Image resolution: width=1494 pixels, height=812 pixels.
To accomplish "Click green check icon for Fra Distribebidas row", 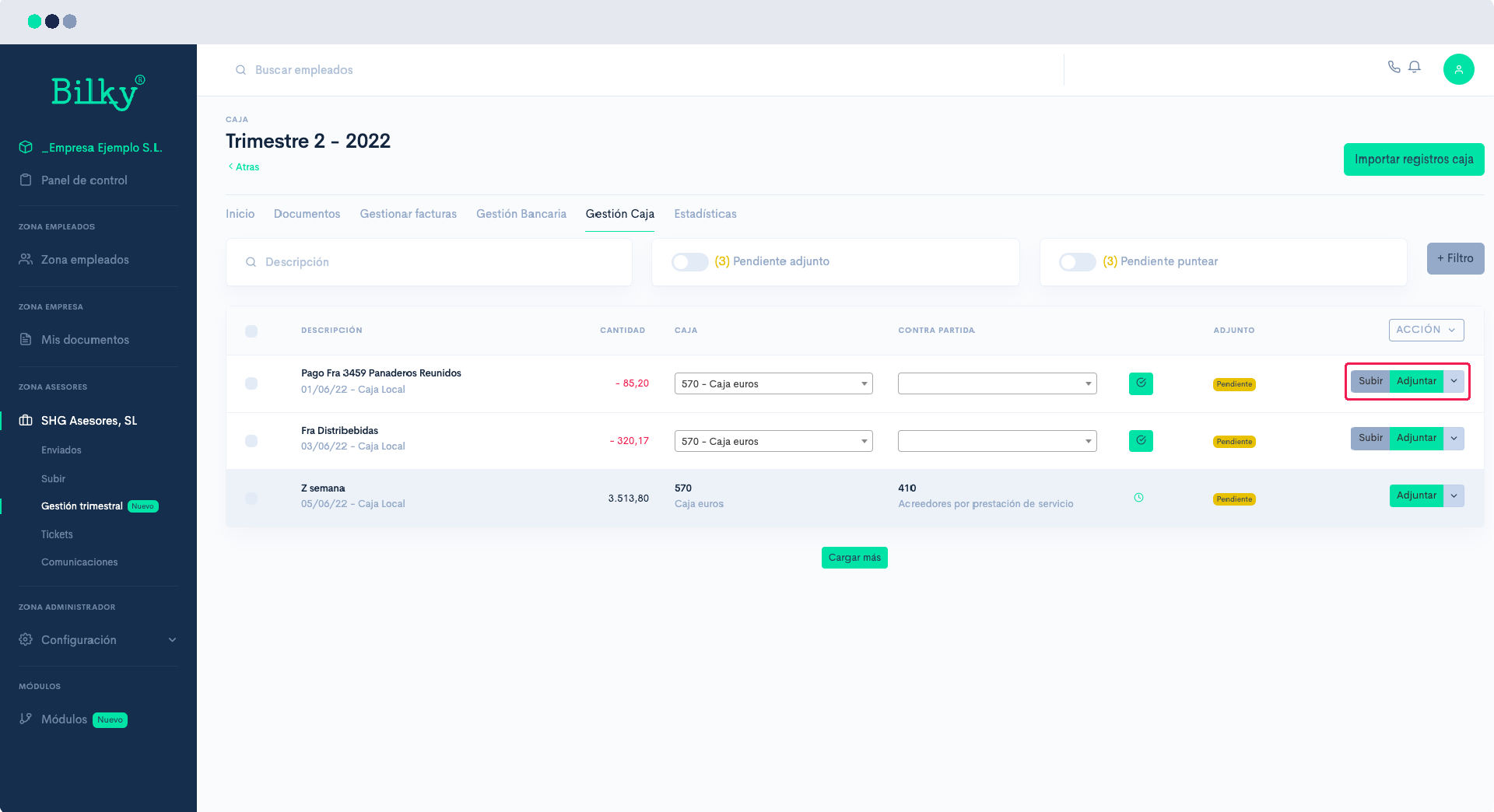I will pyautogui.click(x=1141, y=441).
